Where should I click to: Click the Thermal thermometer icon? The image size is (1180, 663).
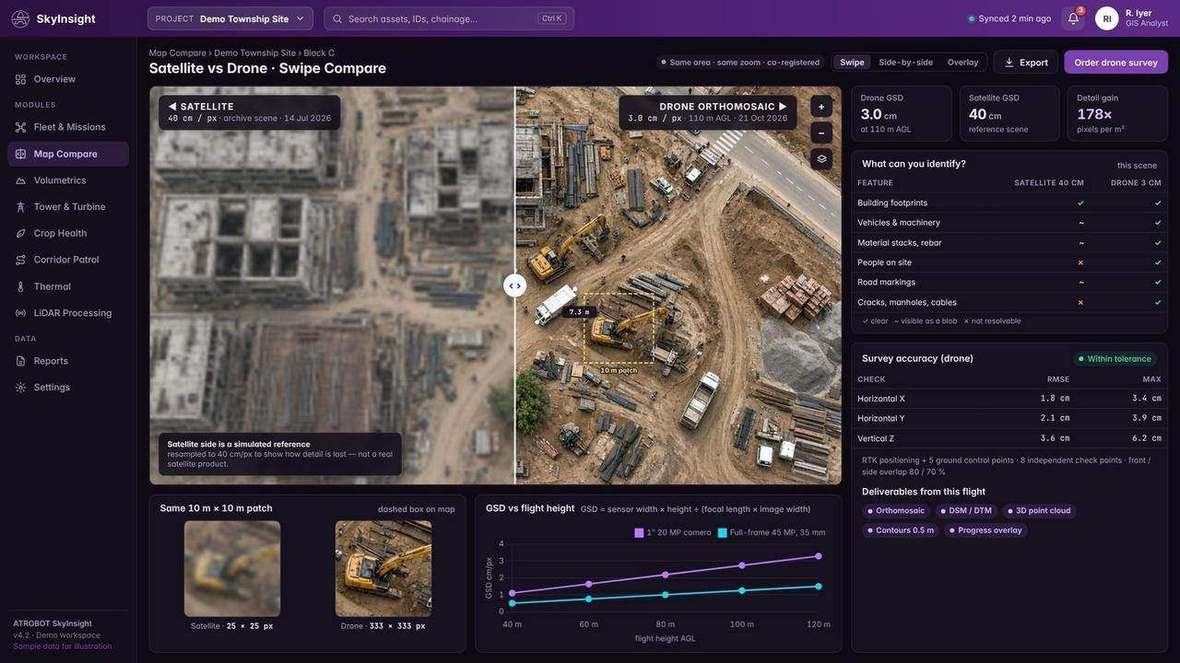[x=20, y=287]
